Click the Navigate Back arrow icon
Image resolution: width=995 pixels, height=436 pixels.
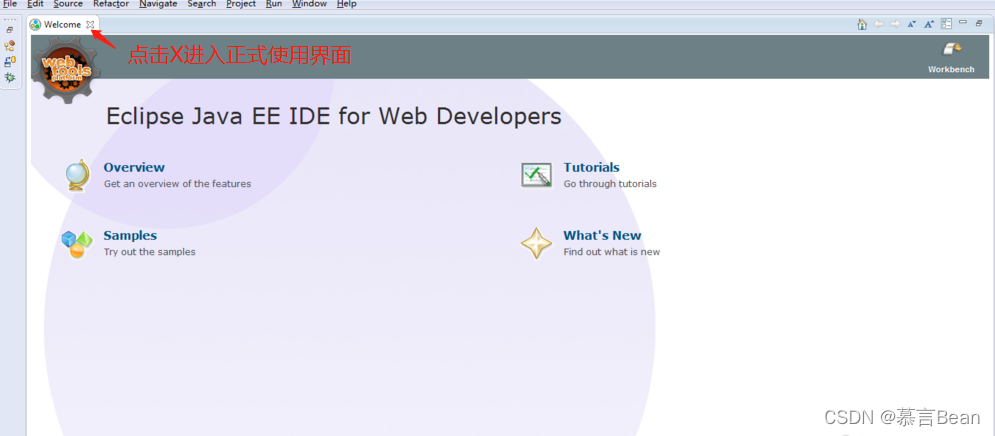click(879, 24)
